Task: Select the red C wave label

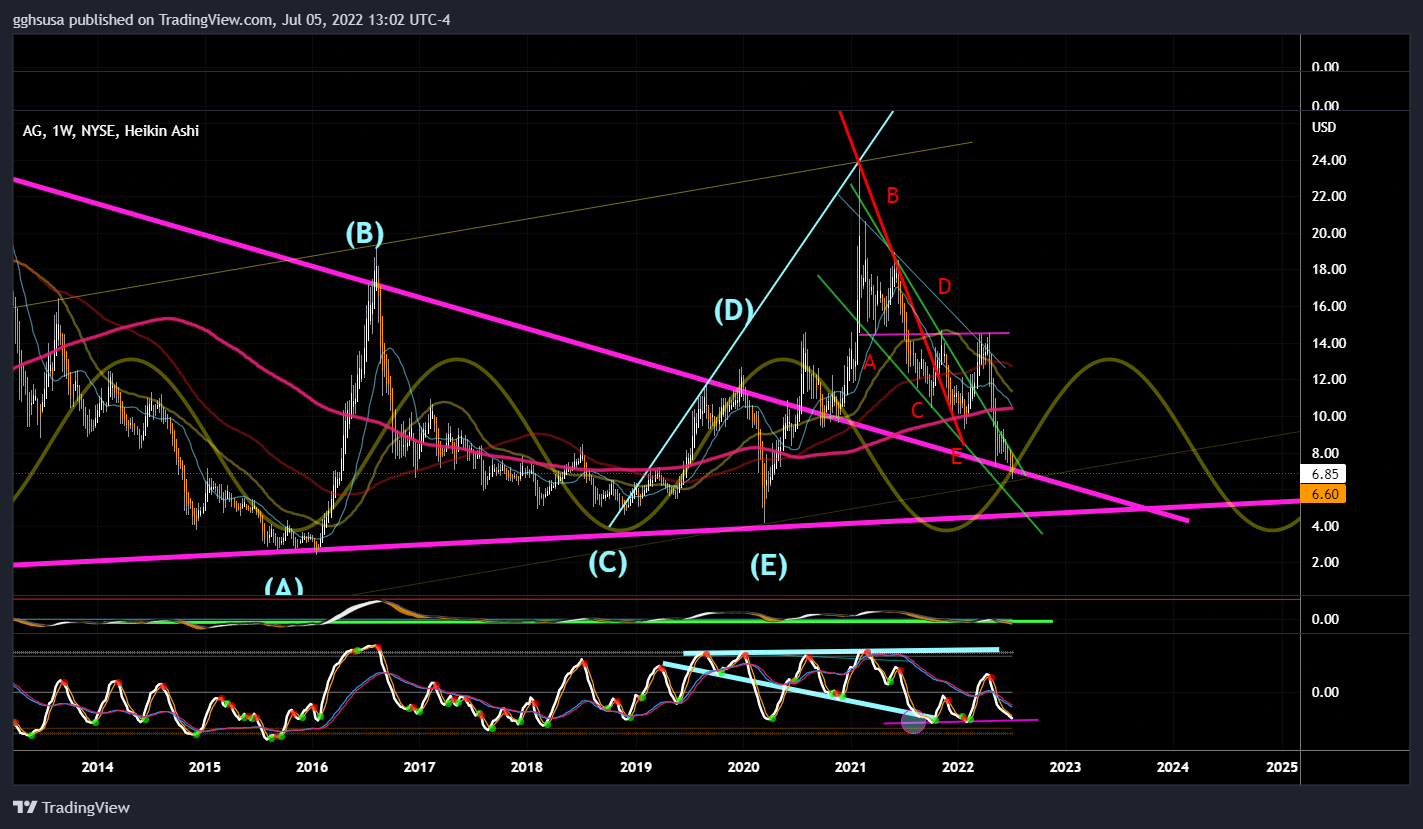Action: (917, 410)
